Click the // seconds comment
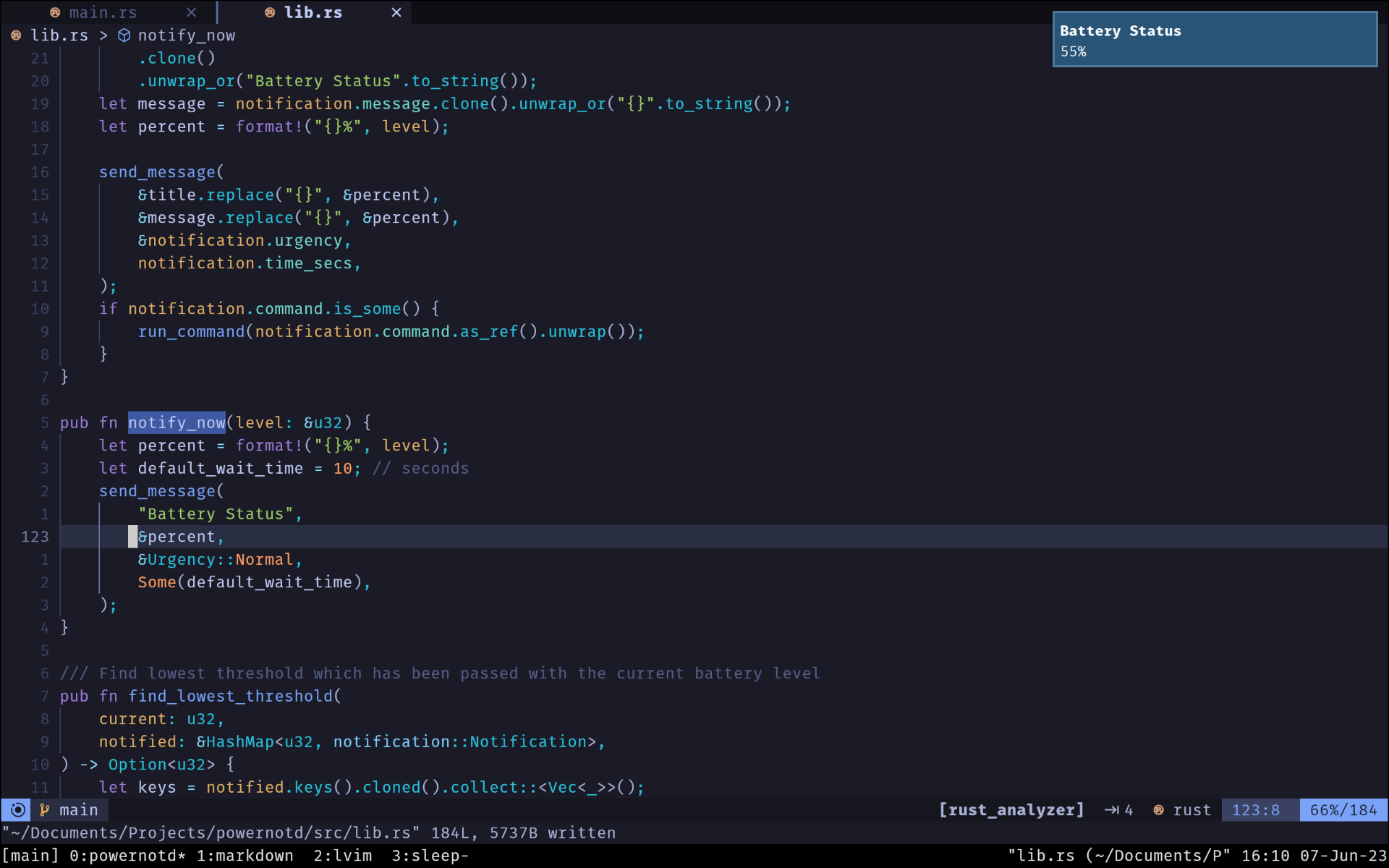 click(420, 468)
